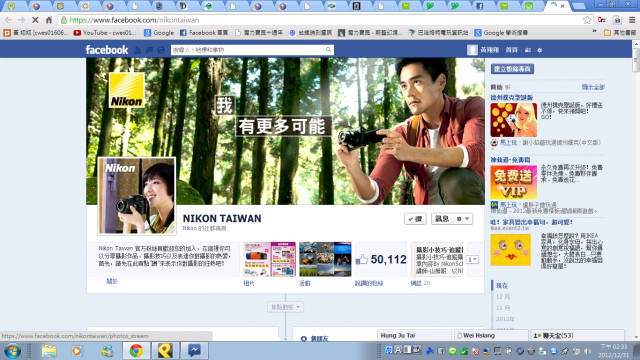Jump to 現在 on timeline

point(502,286)
